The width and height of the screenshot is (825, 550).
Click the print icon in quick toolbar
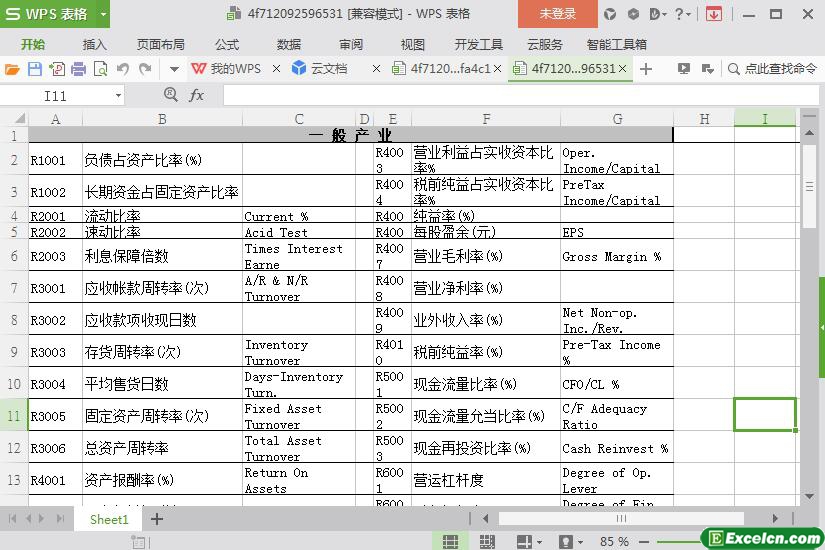click(x=78, y=69)
